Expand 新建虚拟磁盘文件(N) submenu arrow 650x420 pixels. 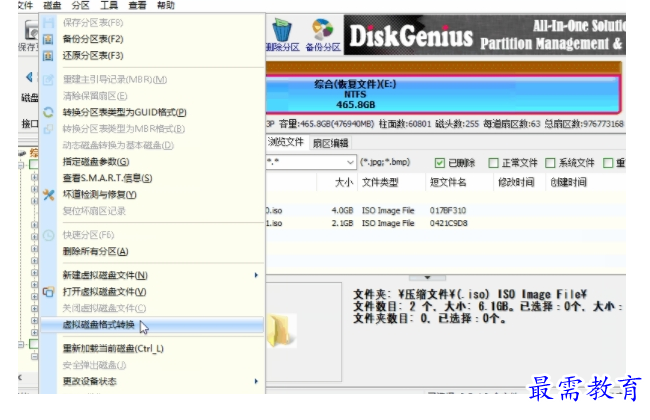click(256, 275)
